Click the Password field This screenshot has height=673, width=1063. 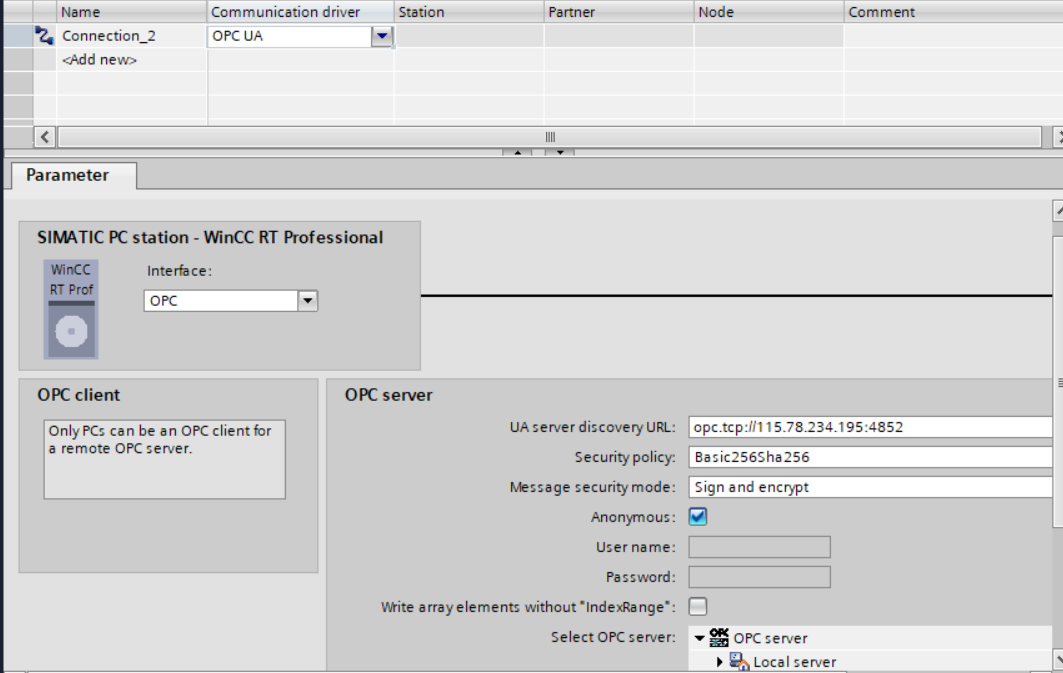(759, 577)
